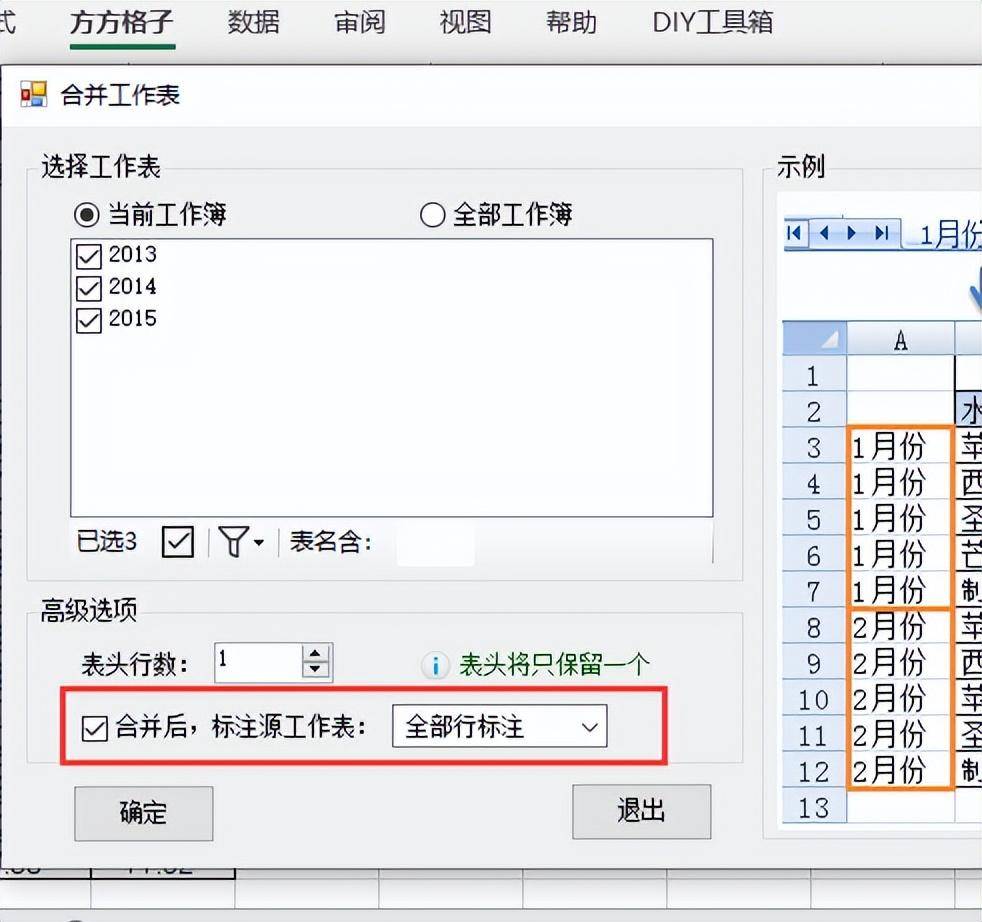Open the 全部行标注 dropdown
Viewport: 982px width, 922px height.
coord(499,726)
